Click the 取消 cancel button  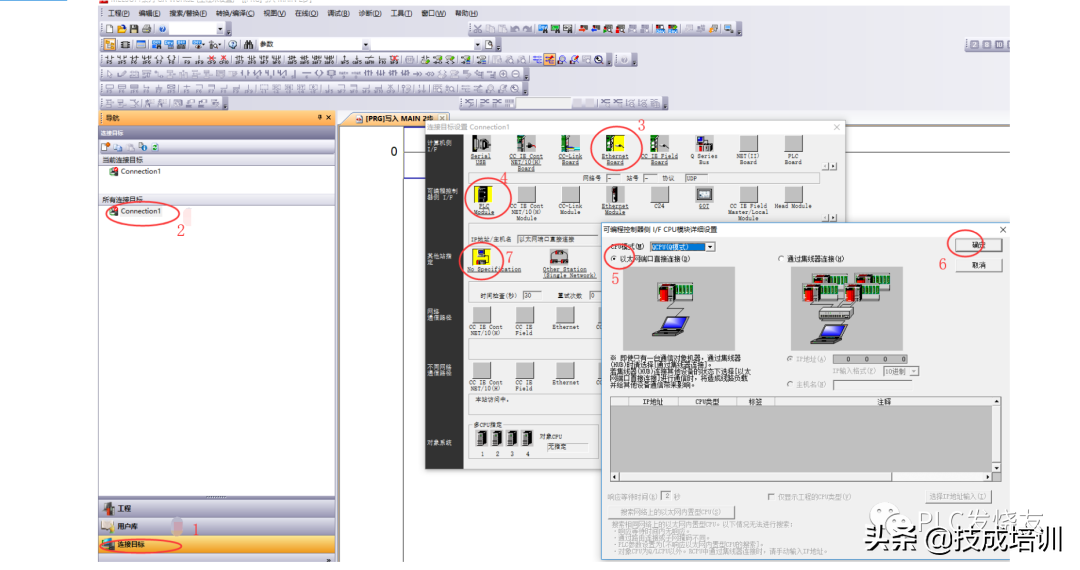click(979, 265)
